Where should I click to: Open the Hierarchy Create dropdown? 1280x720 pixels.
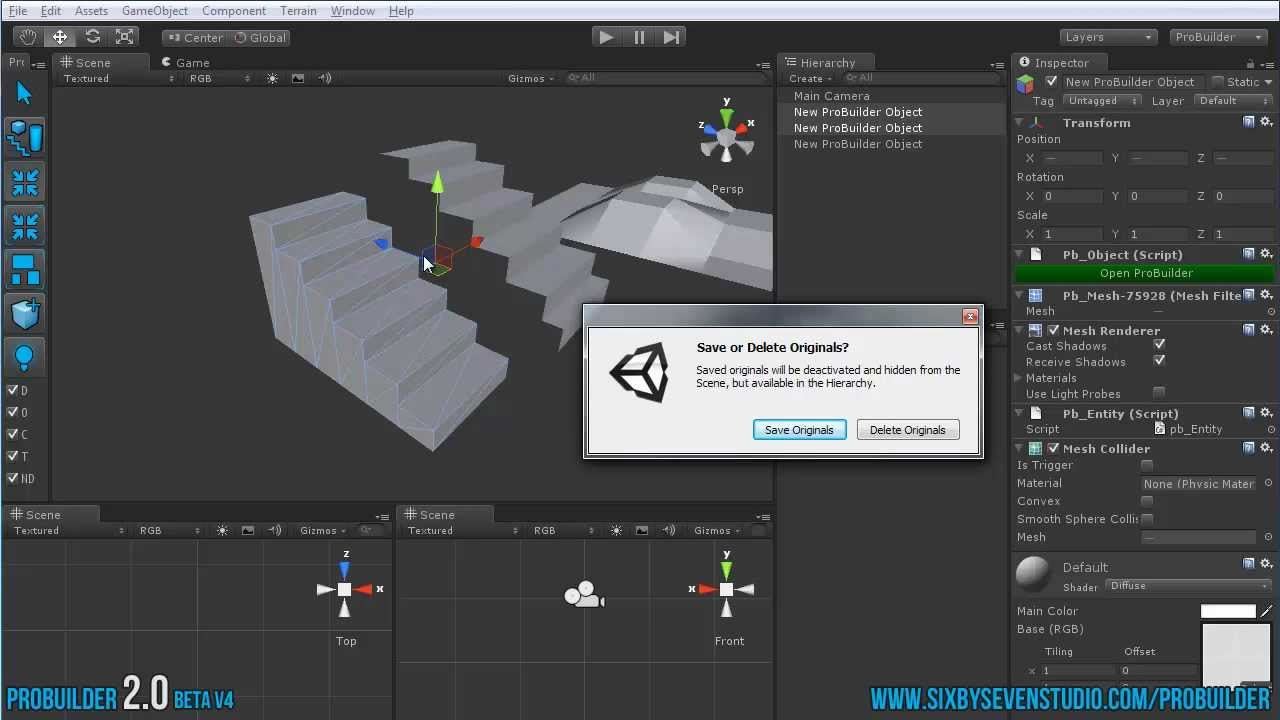[x=811, y=78]
